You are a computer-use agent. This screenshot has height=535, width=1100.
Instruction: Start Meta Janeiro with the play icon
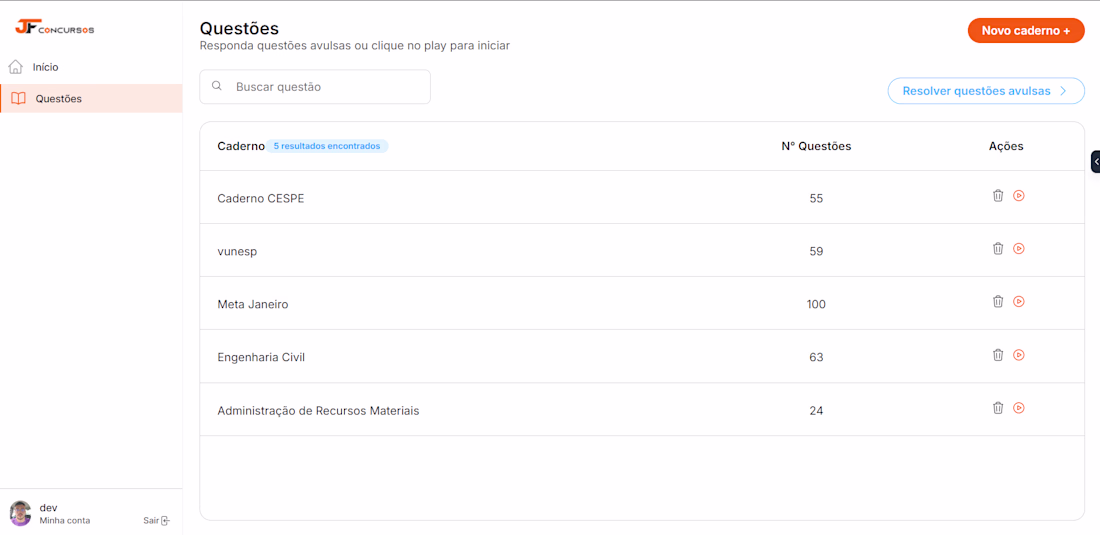tap(1019, 302)
